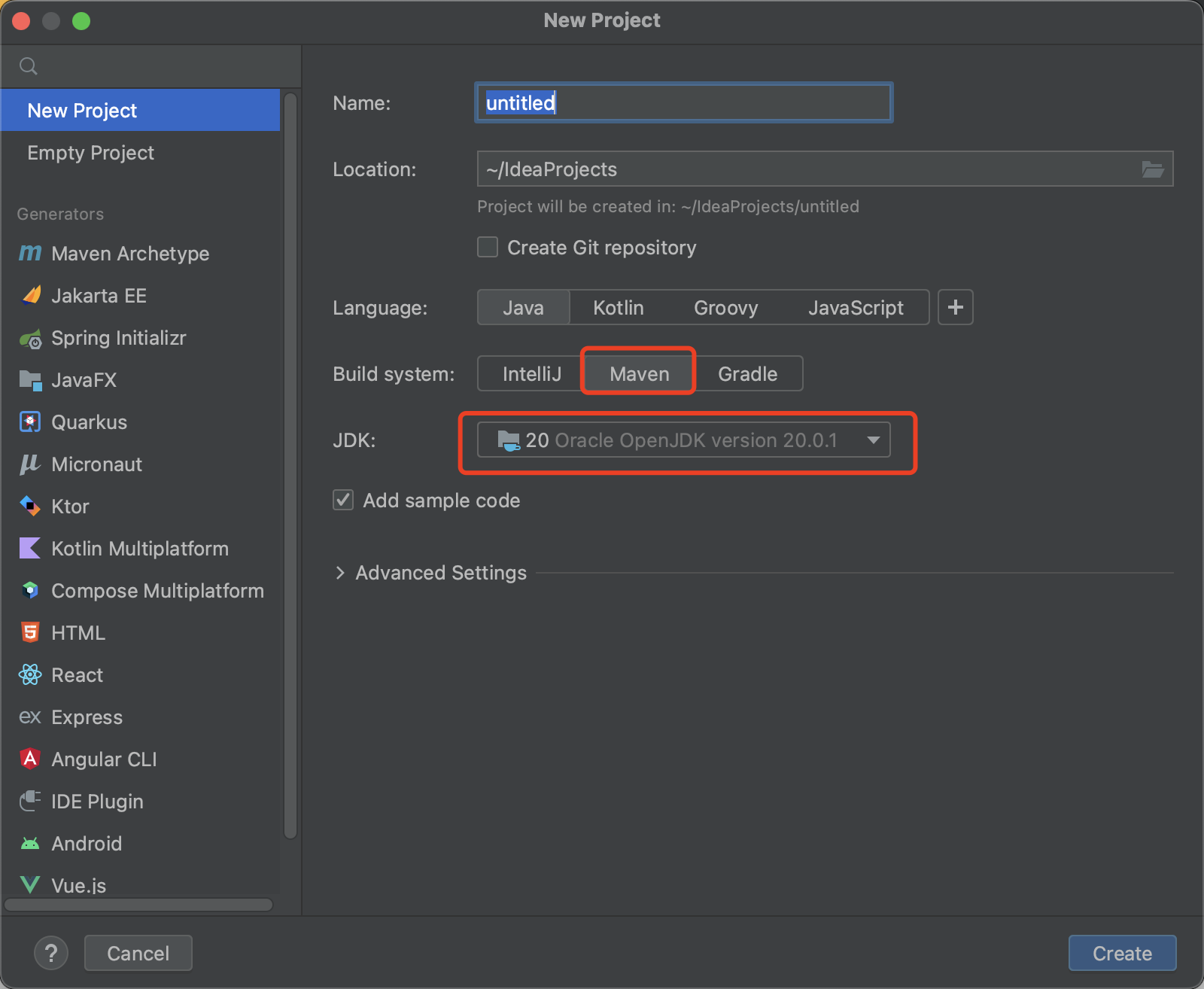Viewport: 1204px width, 989px height.
Task: Open Maven Archetype generator
Action: (x=130, y=254)
